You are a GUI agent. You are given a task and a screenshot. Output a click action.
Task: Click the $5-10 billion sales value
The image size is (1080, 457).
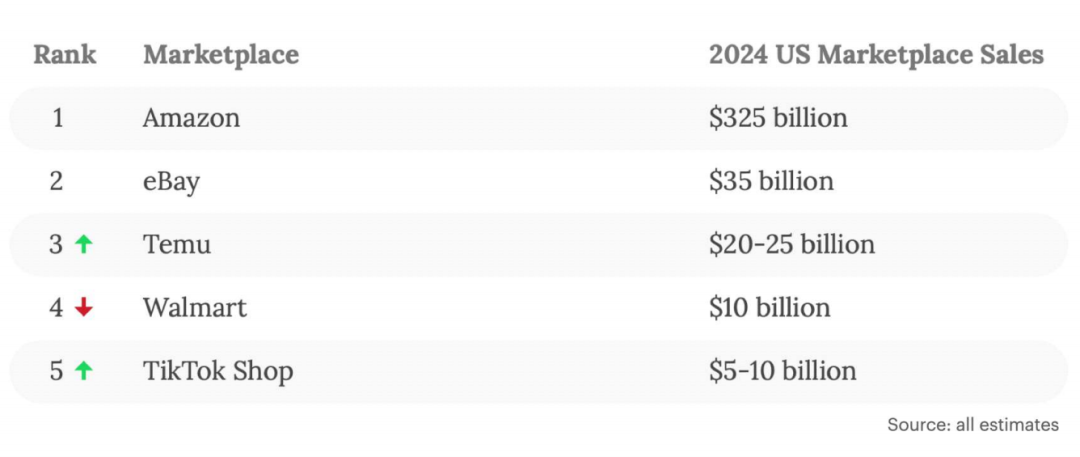point(783,371)
